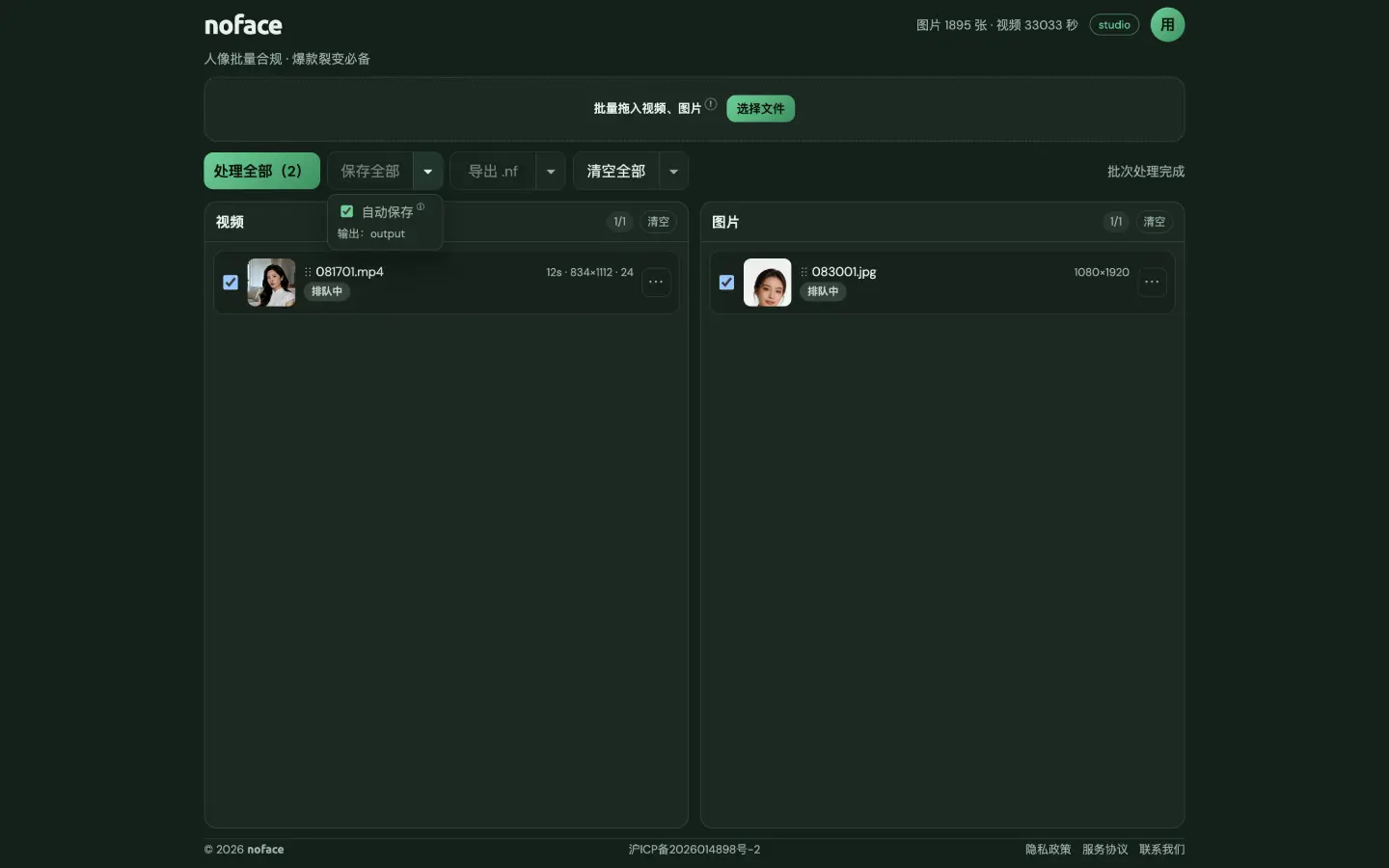Image resolution: width=1389 pixels, height=868 pixels.
Task: Open the more options menu for 081701.mp4
Action: (656, 283)
